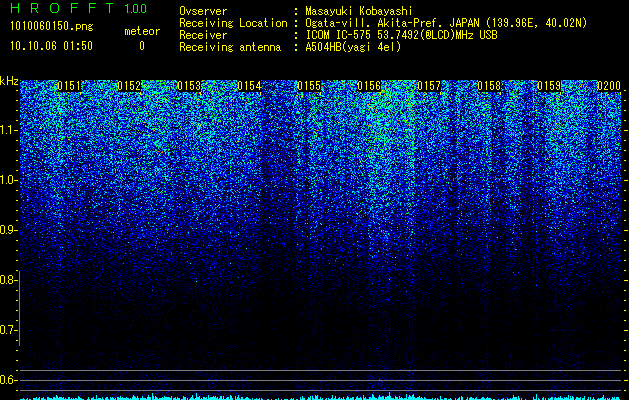Click the cyan signal level graph
Screen dimensions: 629x400
click(x=321, y=396)
